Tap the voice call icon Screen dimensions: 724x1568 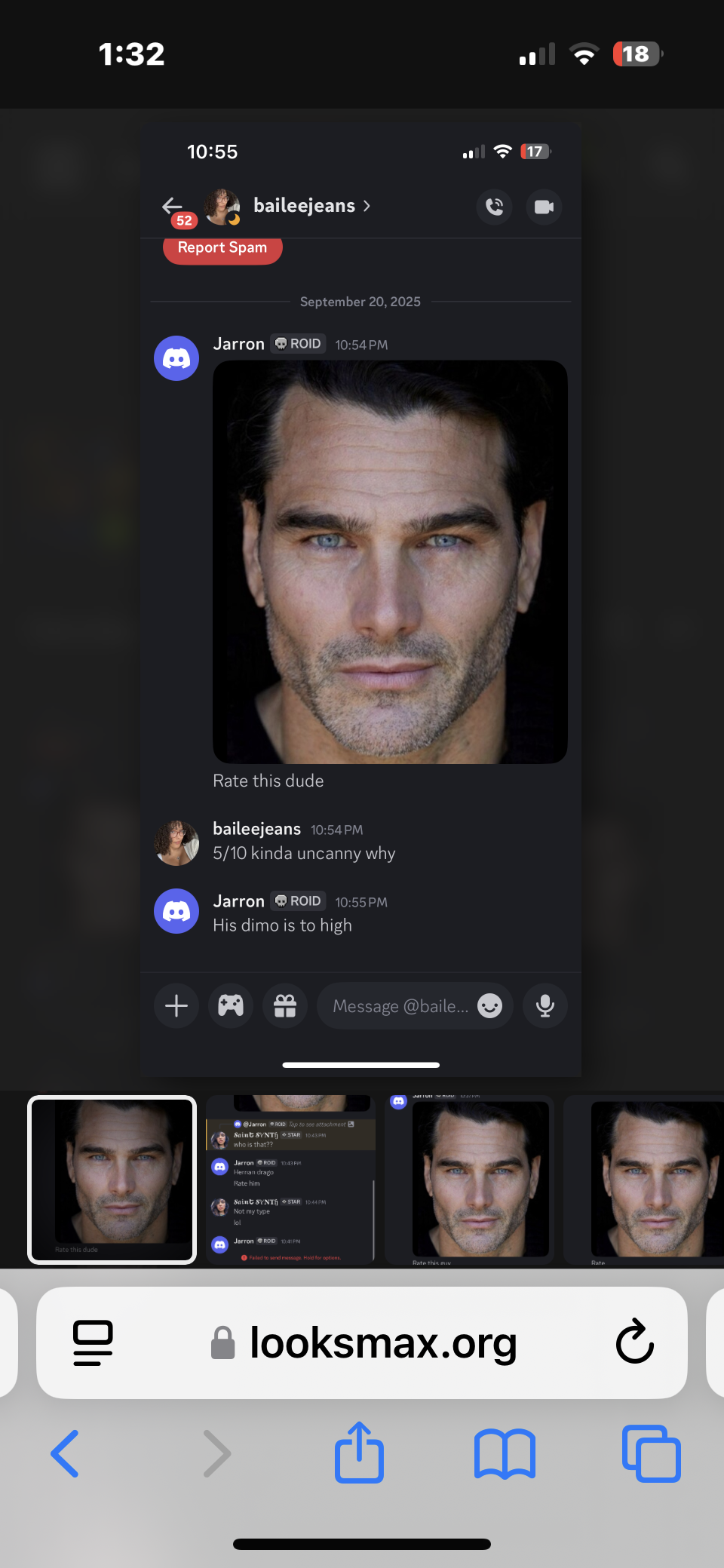coord(494,207)
